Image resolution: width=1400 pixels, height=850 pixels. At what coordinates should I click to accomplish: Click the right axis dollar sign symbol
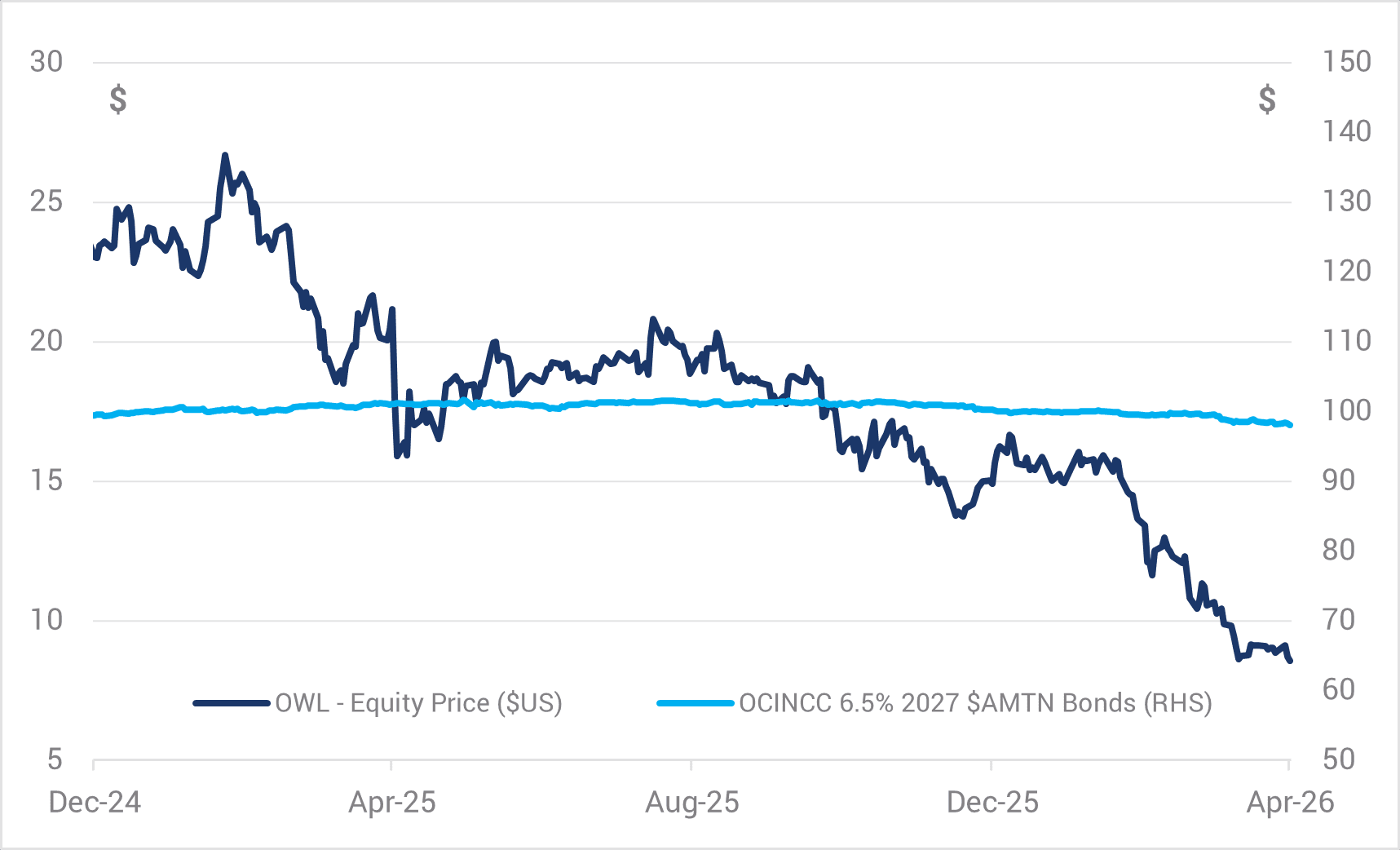click(1266, 99)
